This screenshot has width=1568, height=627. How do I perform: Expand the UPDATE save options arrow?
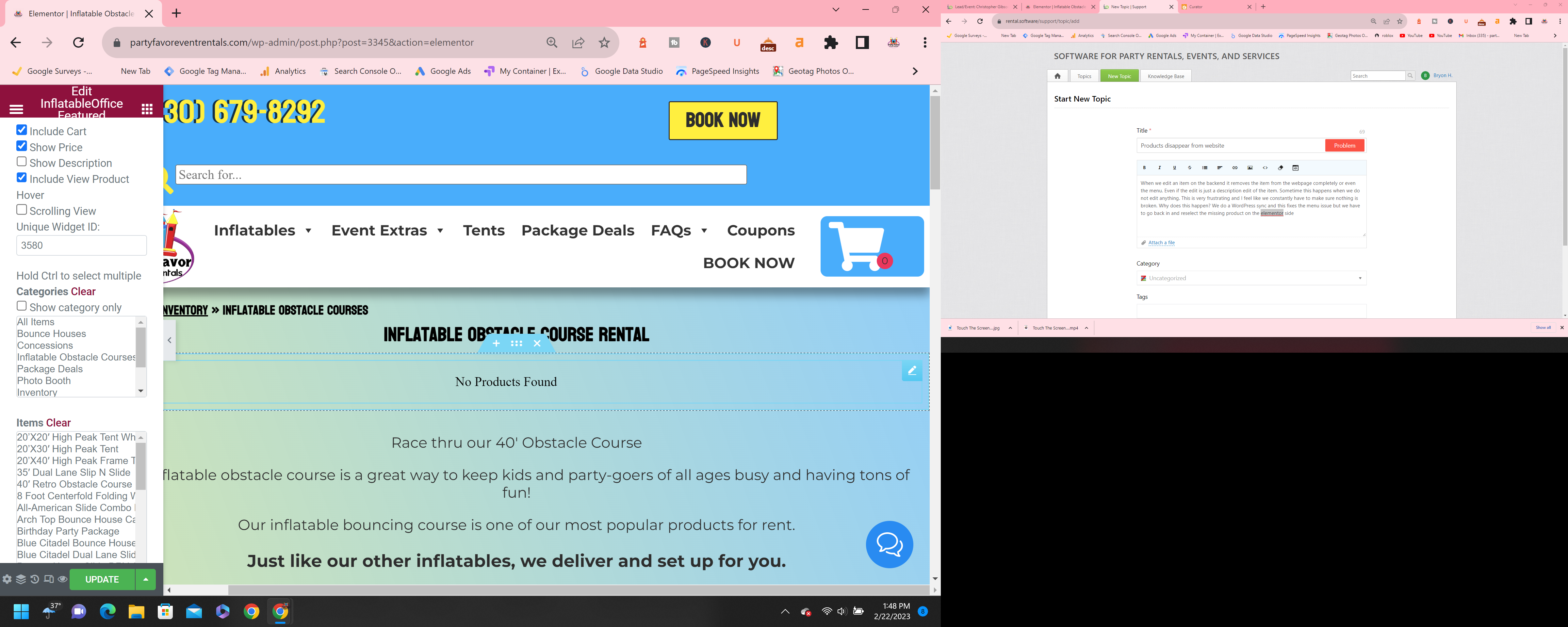coord(145,580)
